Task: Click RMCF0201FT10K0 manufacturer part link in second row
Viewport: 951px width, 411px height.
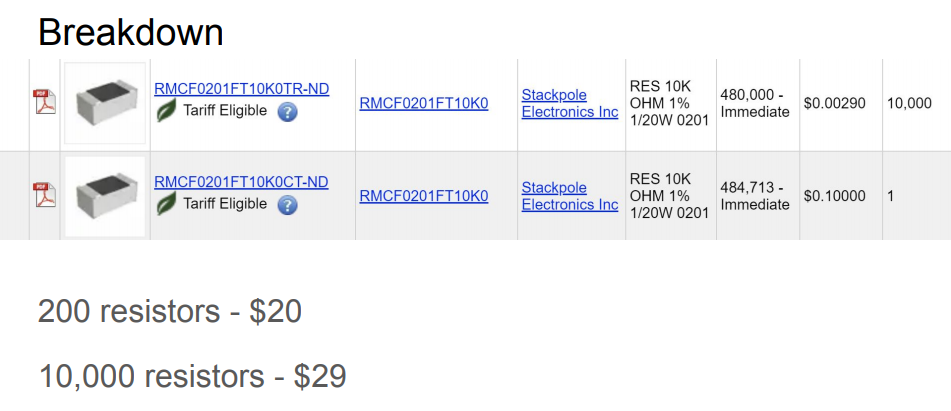Action: [x=424, y=196]
